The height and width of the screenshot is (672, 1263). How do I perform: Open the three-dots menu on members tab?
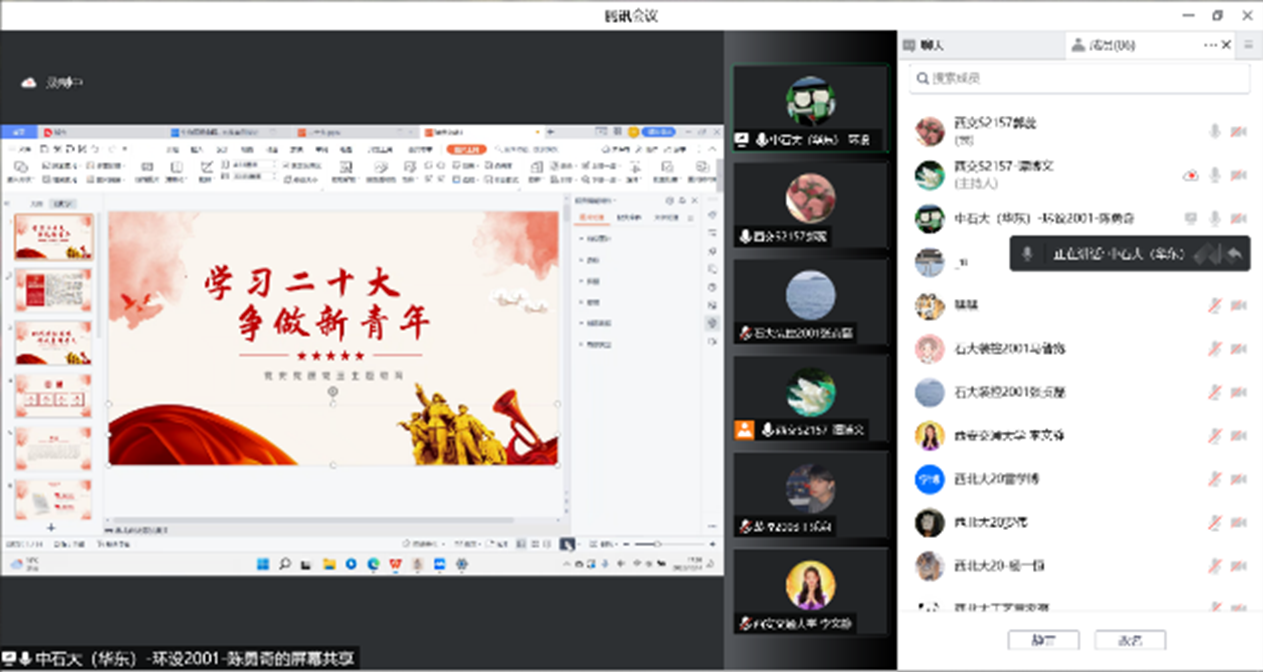pyautogui.click(x=1210, y=45)
